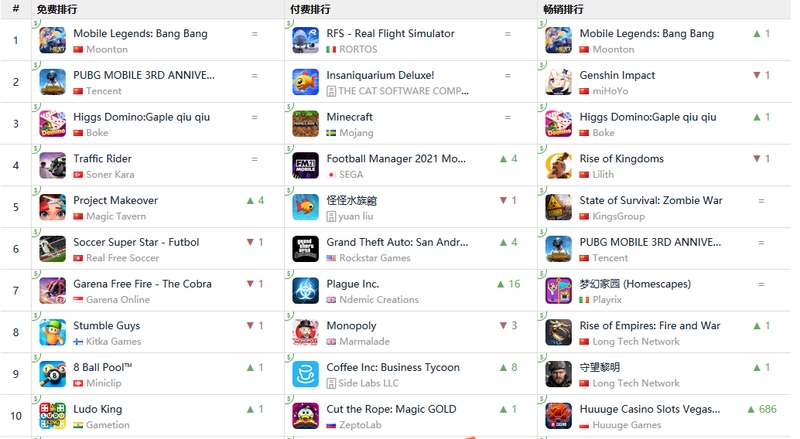Open the Ludo King game icon

coord(53,416)
